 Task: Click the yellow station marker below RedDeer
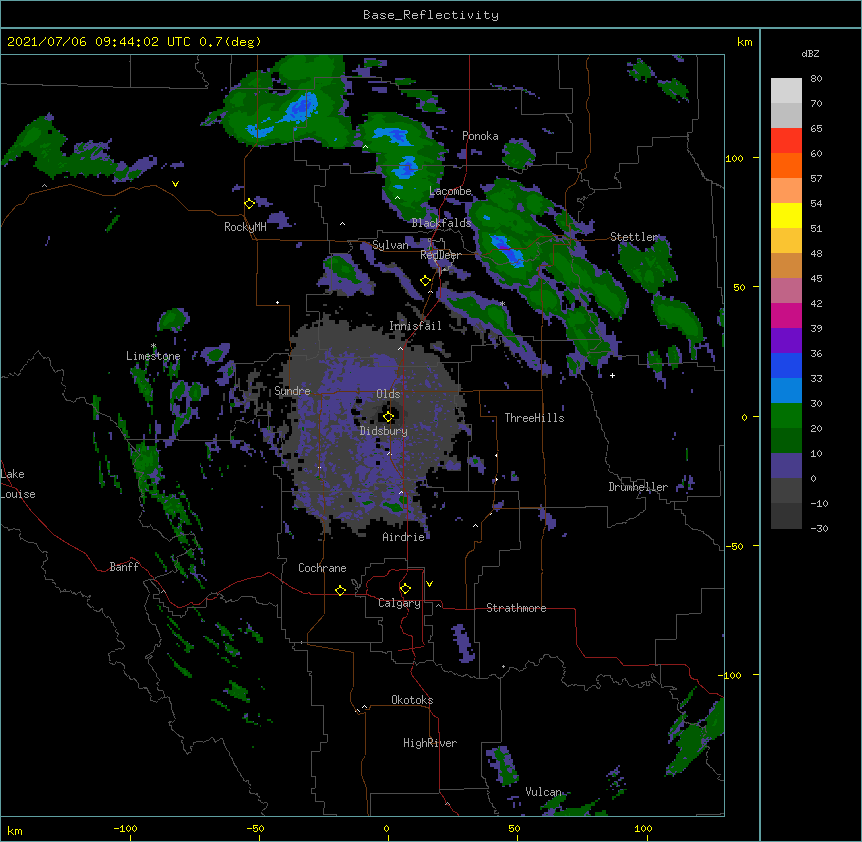(x=426, y=281)
